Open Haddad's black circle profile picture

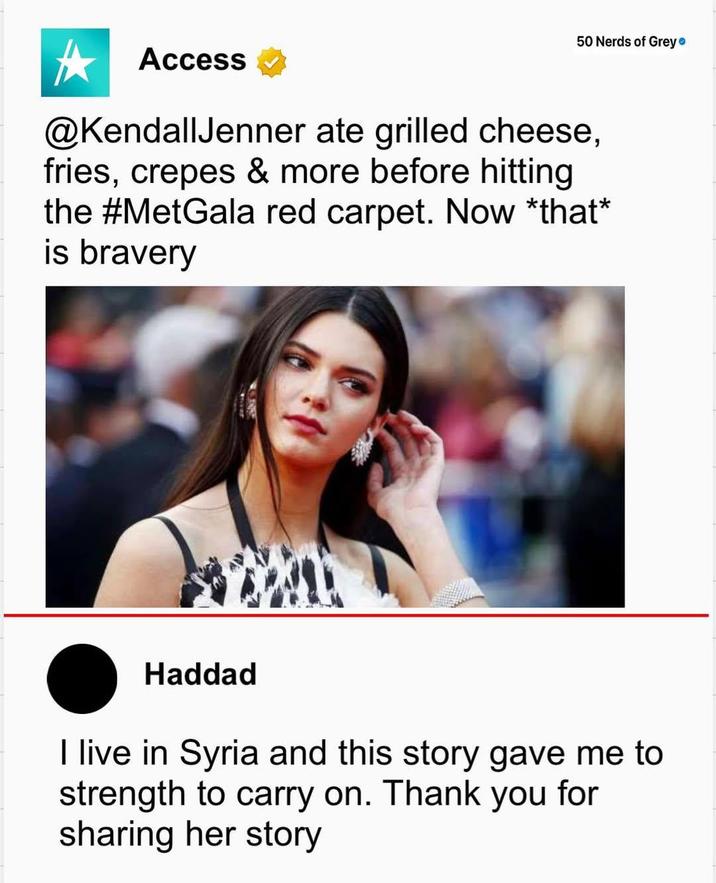coord(82,678)
